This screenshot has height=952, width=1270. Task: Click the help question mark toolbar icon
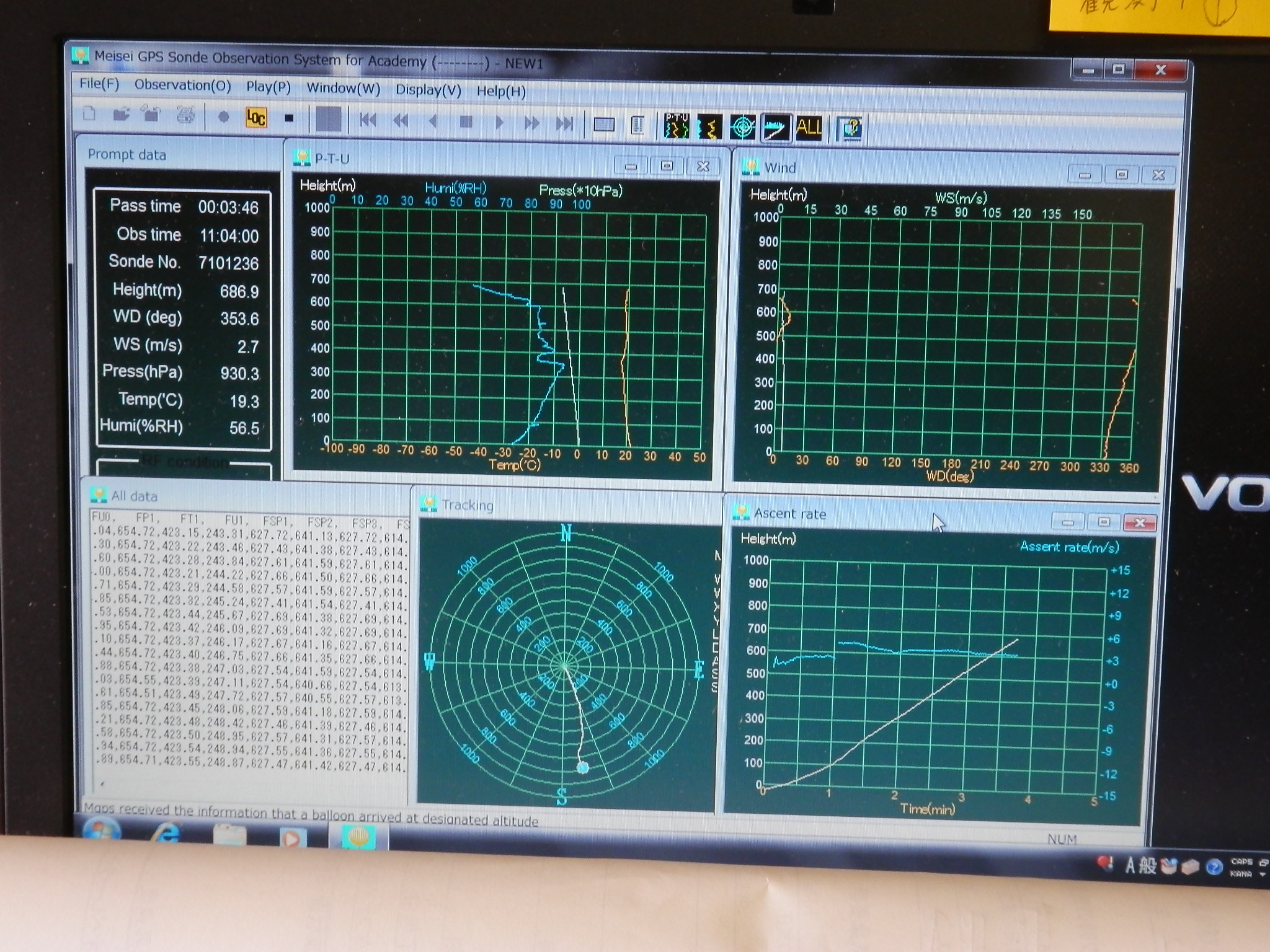coord(850,130)
